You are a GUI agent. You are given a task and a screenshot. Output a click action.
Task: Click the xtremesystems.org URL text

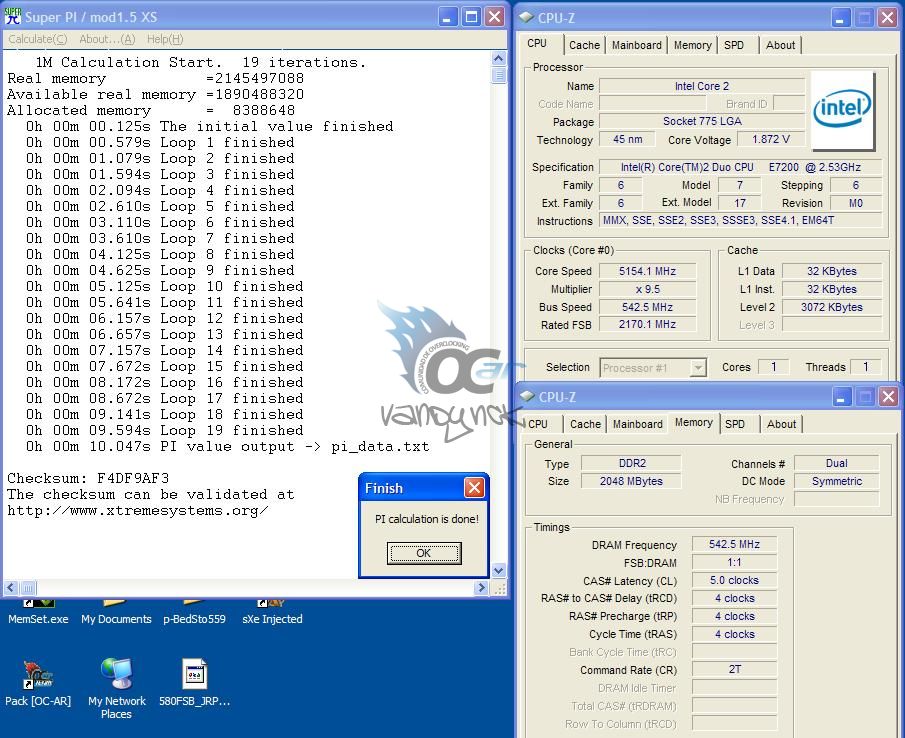pos(138,511)
